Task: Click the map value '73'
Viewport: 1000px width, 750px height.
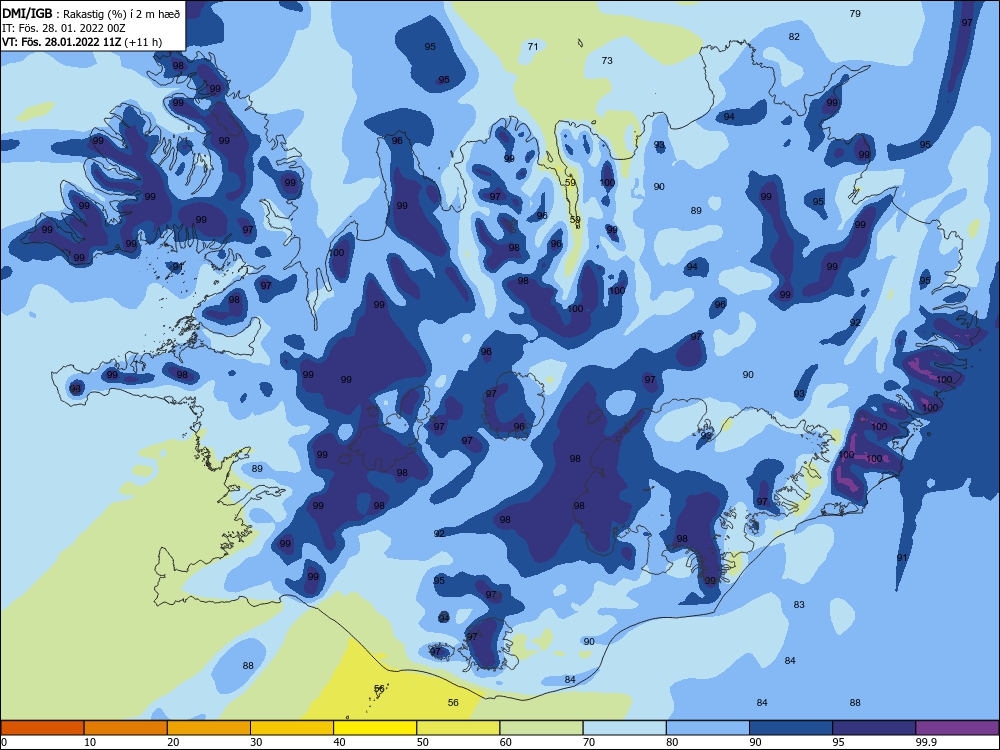Action: (x=607, y=61)
